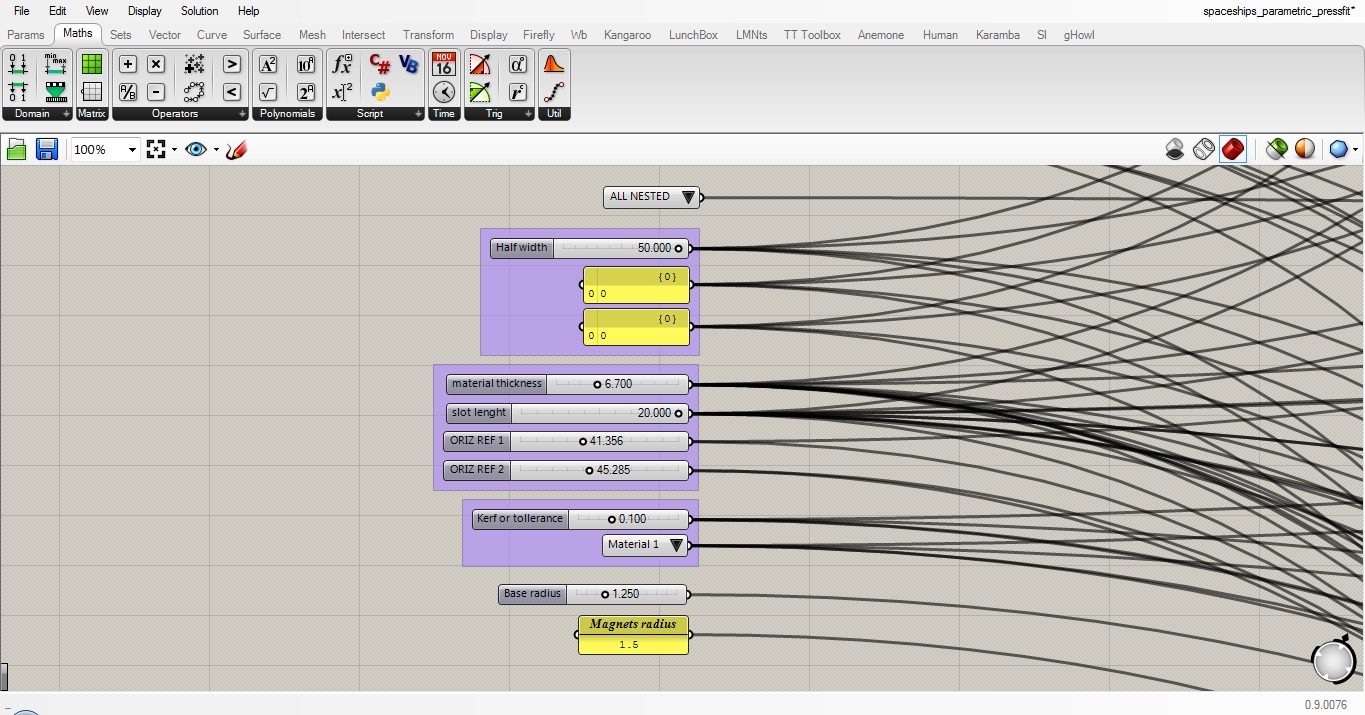Image resolution: width=1365 pixels, height=715 pixels.
Task: Toggle the no preview mode
Action: click(1175, 149)
